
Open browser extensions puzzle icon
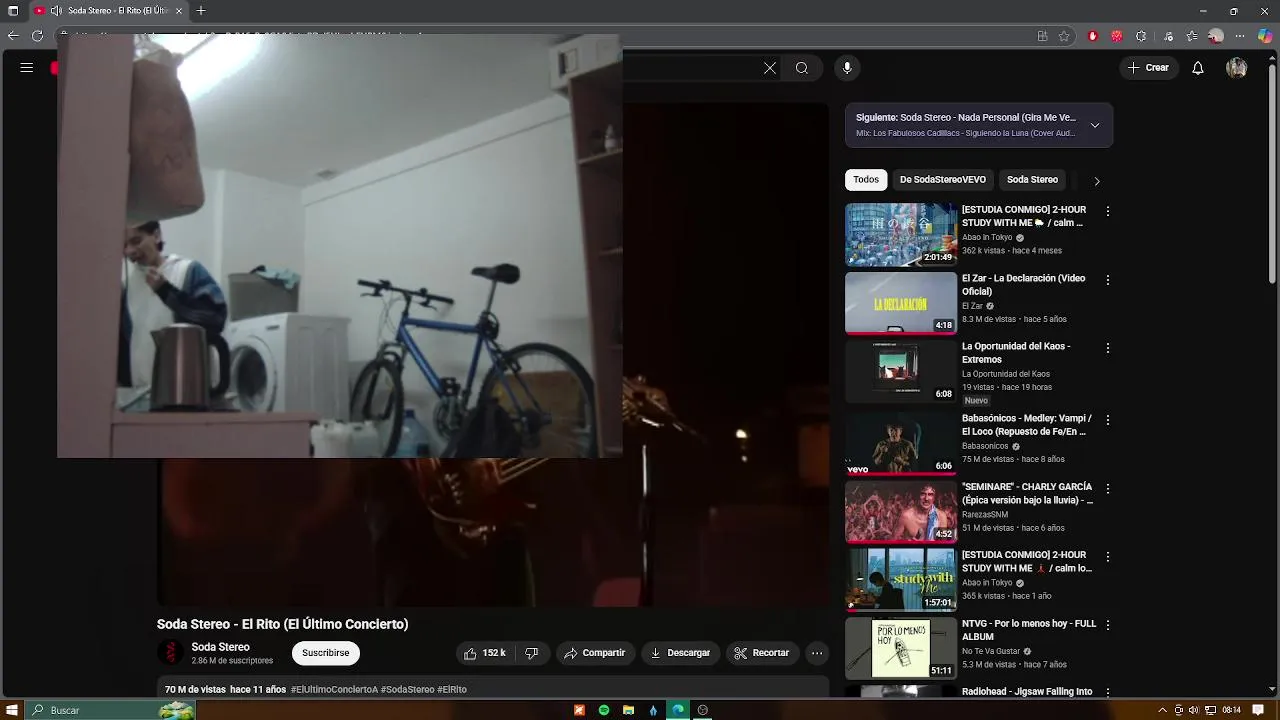pyautogui.click(x=1140, y=36)
